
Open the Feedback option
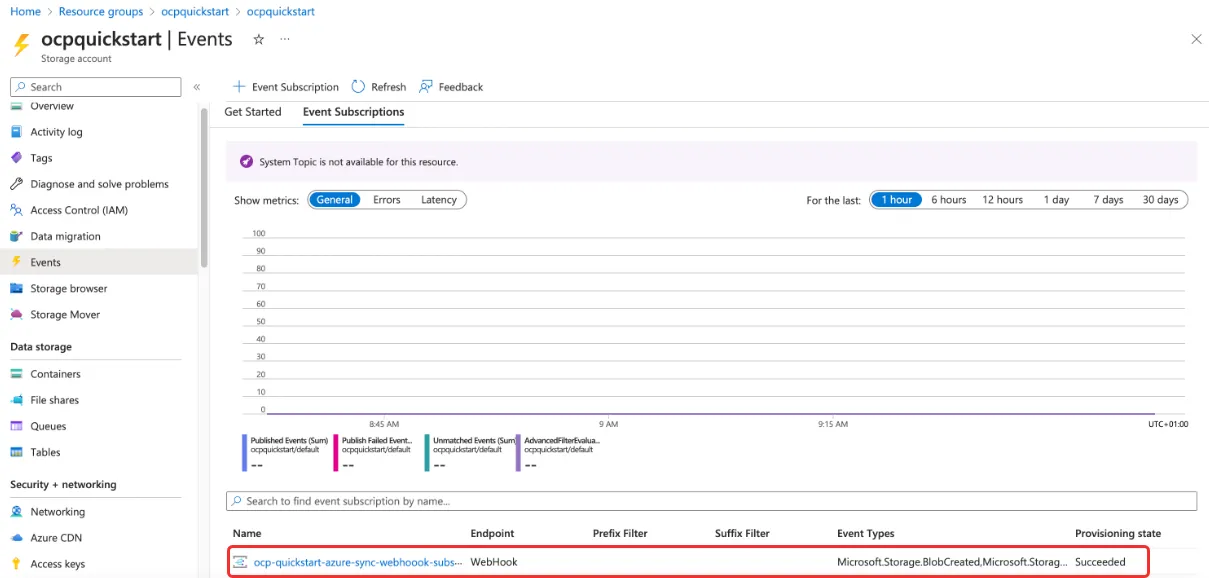click(x=451, y=87)
